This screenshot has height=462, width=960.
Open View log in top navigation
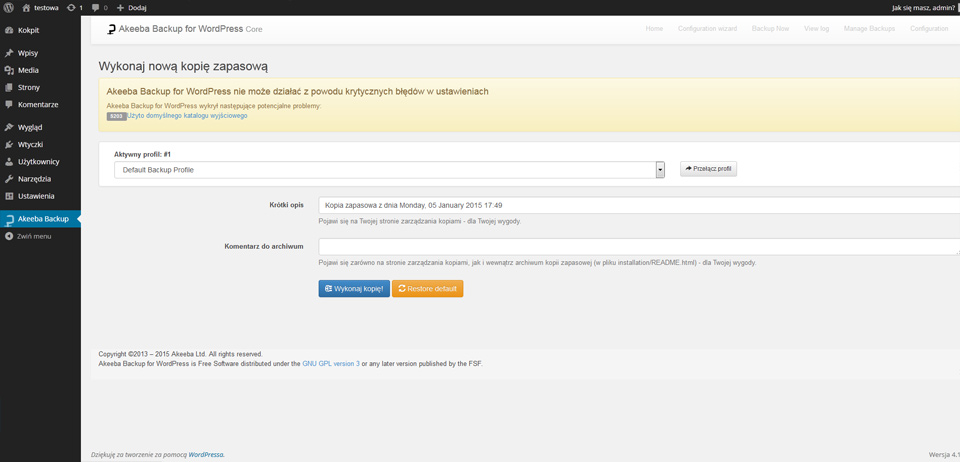tap(816, 29)
